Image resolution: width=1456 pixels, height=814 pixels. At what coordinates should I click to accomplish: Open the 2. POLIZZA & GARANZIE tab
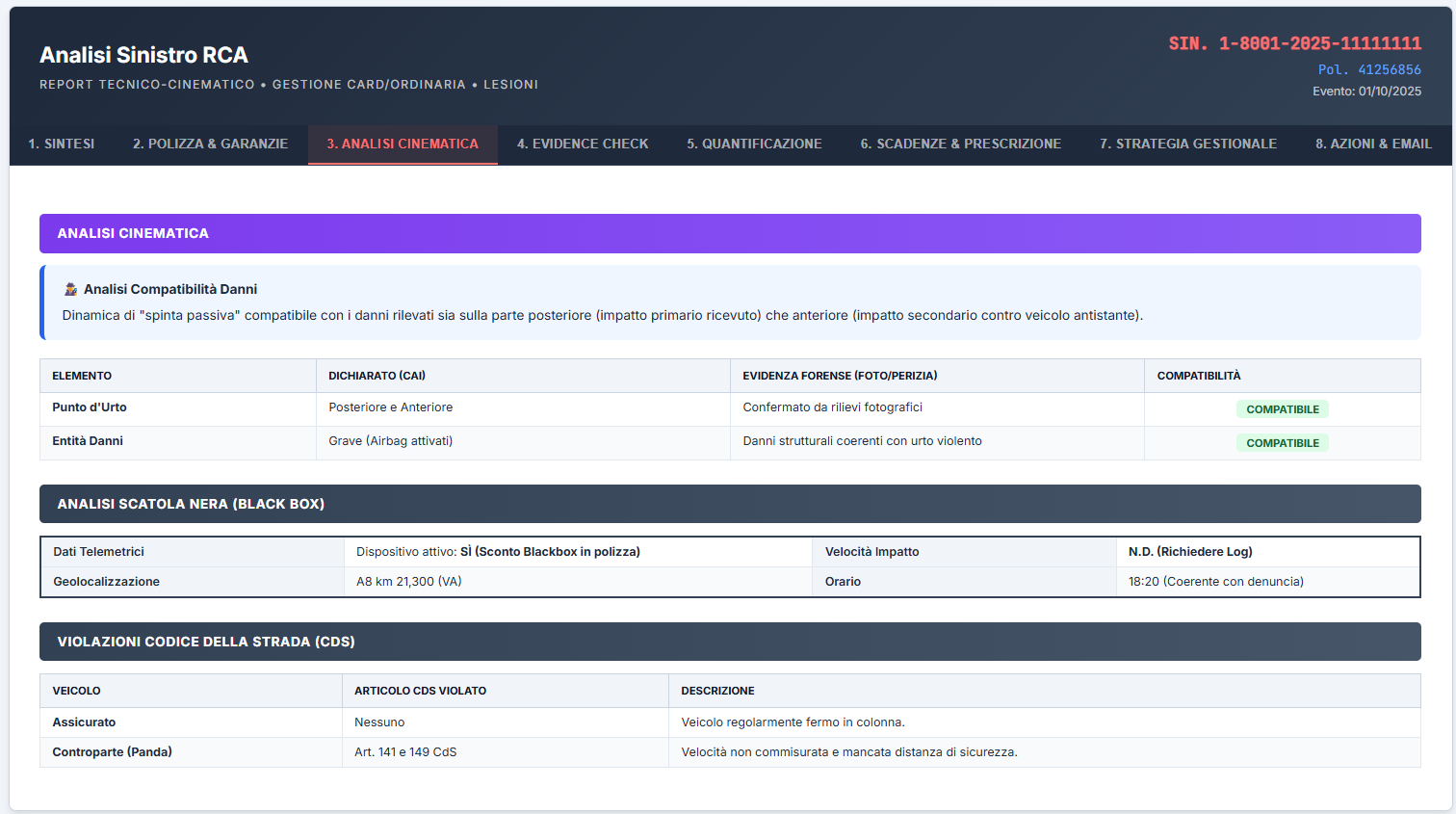210,144
